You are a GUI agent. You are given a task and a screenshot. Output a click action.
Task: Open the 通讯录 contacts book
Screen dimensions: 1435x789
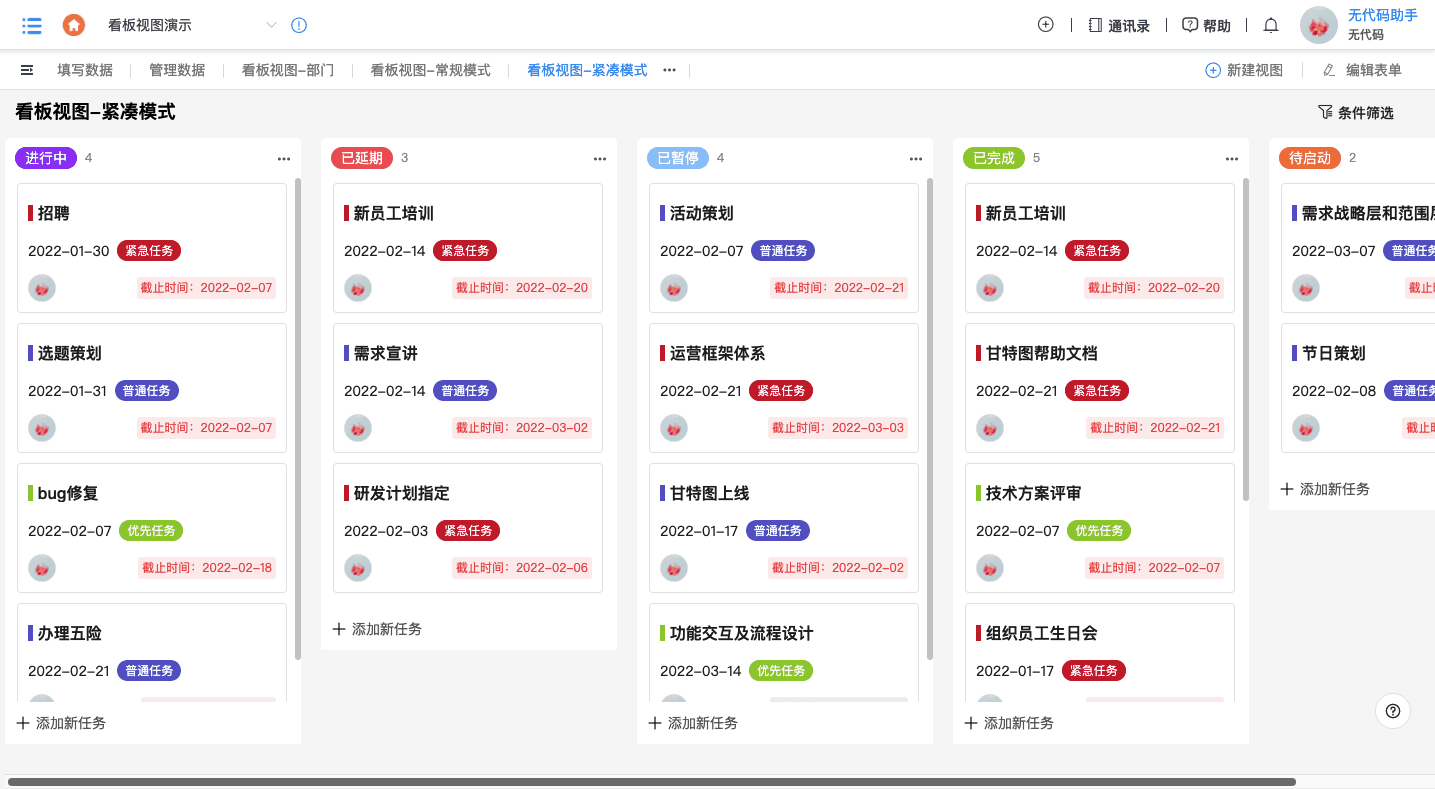(x=1119, y=26)
